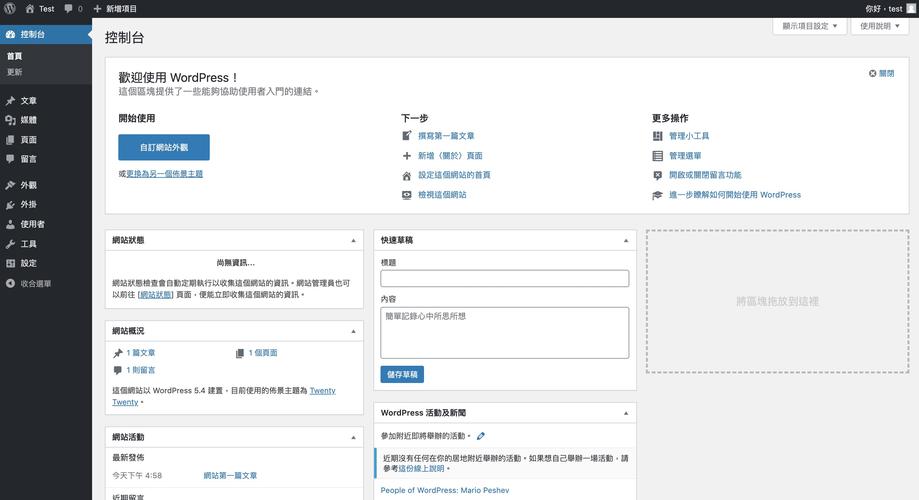The width and height of the screenshot is (919, 500).
Task: Click the 留言 comment icon in the sidebar
Action: (x=11, y=159)
